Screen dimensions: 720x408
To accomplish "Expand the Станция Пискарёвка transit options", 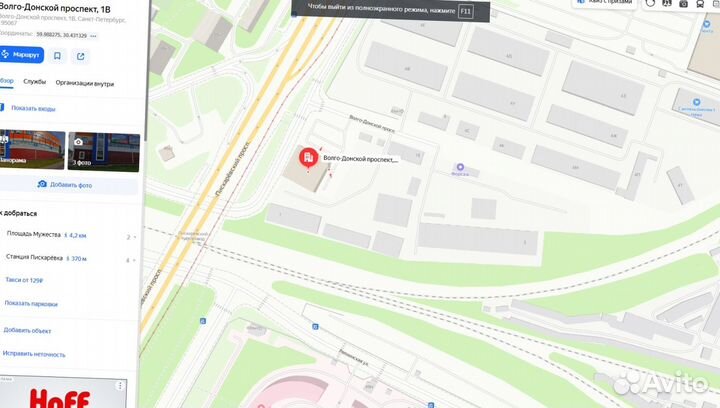I will pos(131,260).
